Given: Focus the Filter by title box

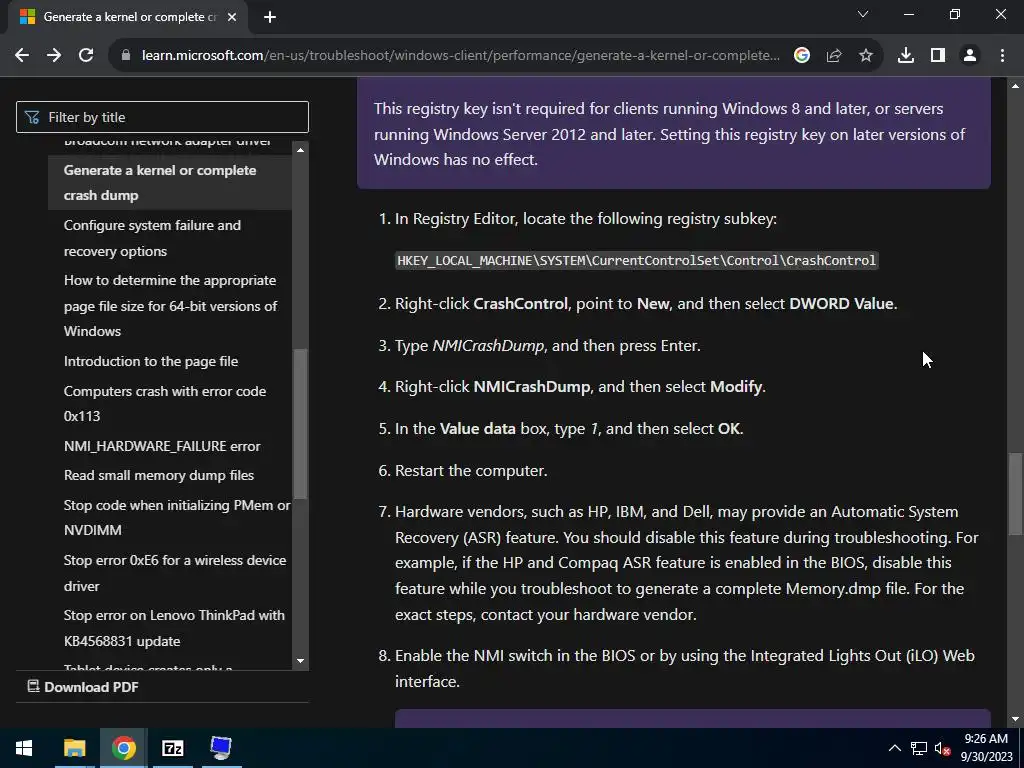Looking at the screenshot, I should (162, 117).
